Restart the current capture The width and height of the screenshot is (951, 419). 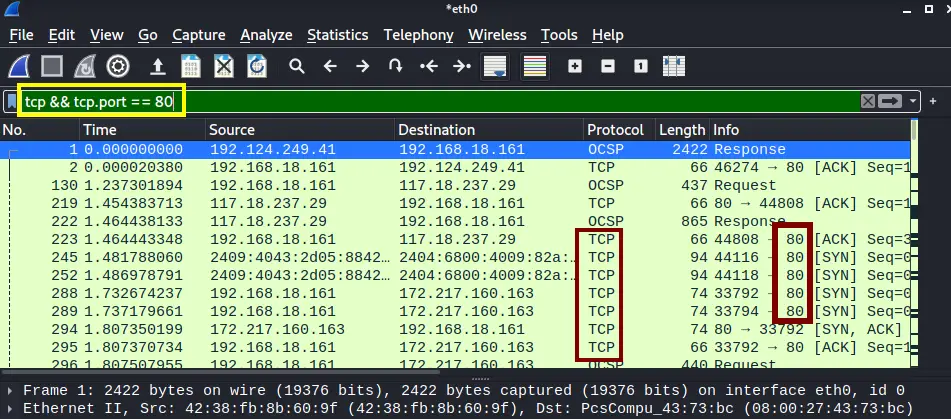pyautogui.click(x=85, y=66)
